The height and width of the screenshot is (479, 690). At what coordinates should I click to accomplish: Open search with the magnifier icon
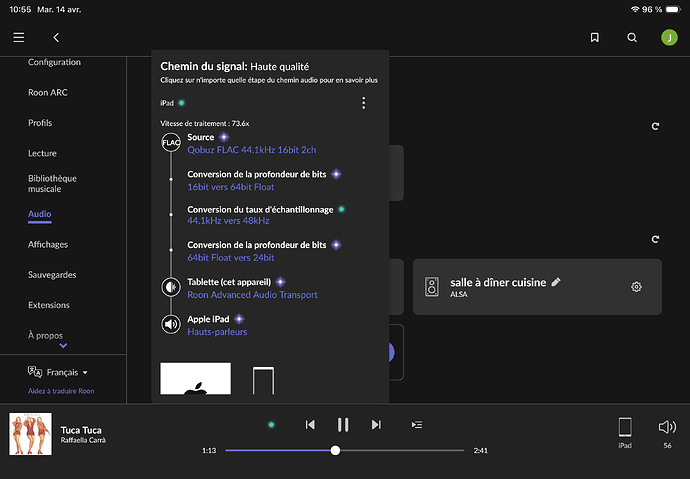[632, 37]
